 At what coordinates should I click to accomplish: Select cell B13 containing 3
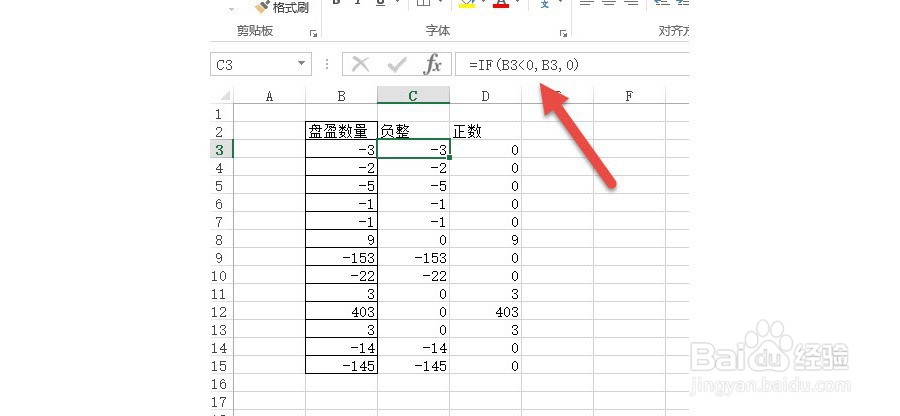coord(342,330)
